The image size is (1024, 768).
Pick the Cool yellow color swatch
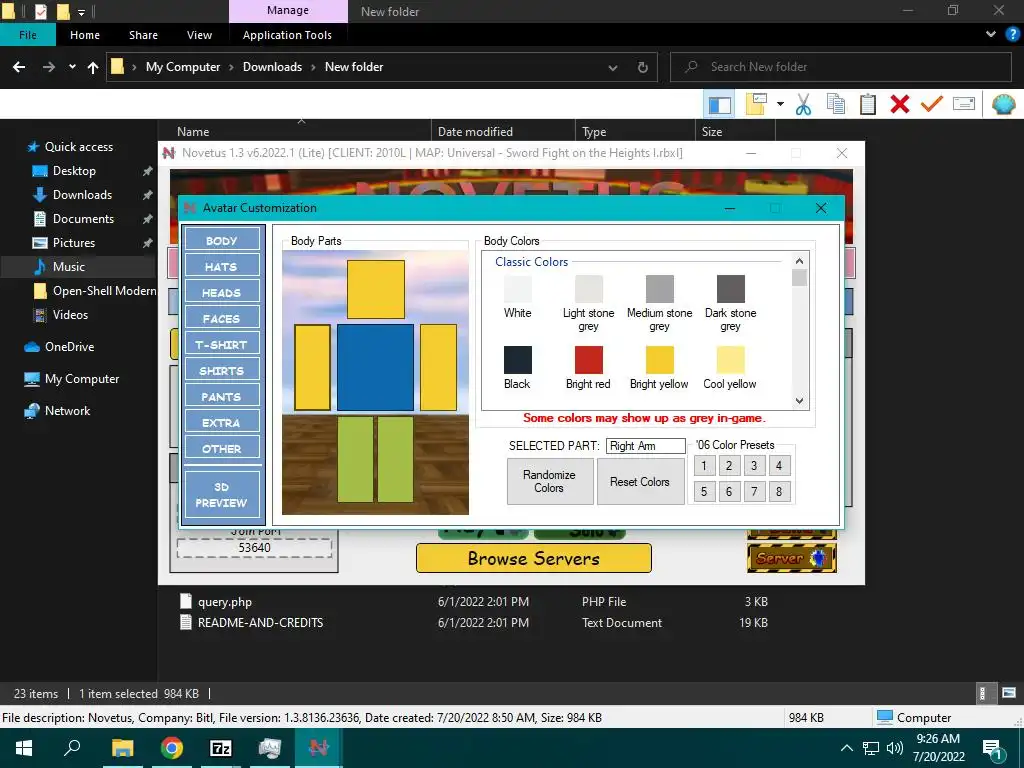coord(731,359)
